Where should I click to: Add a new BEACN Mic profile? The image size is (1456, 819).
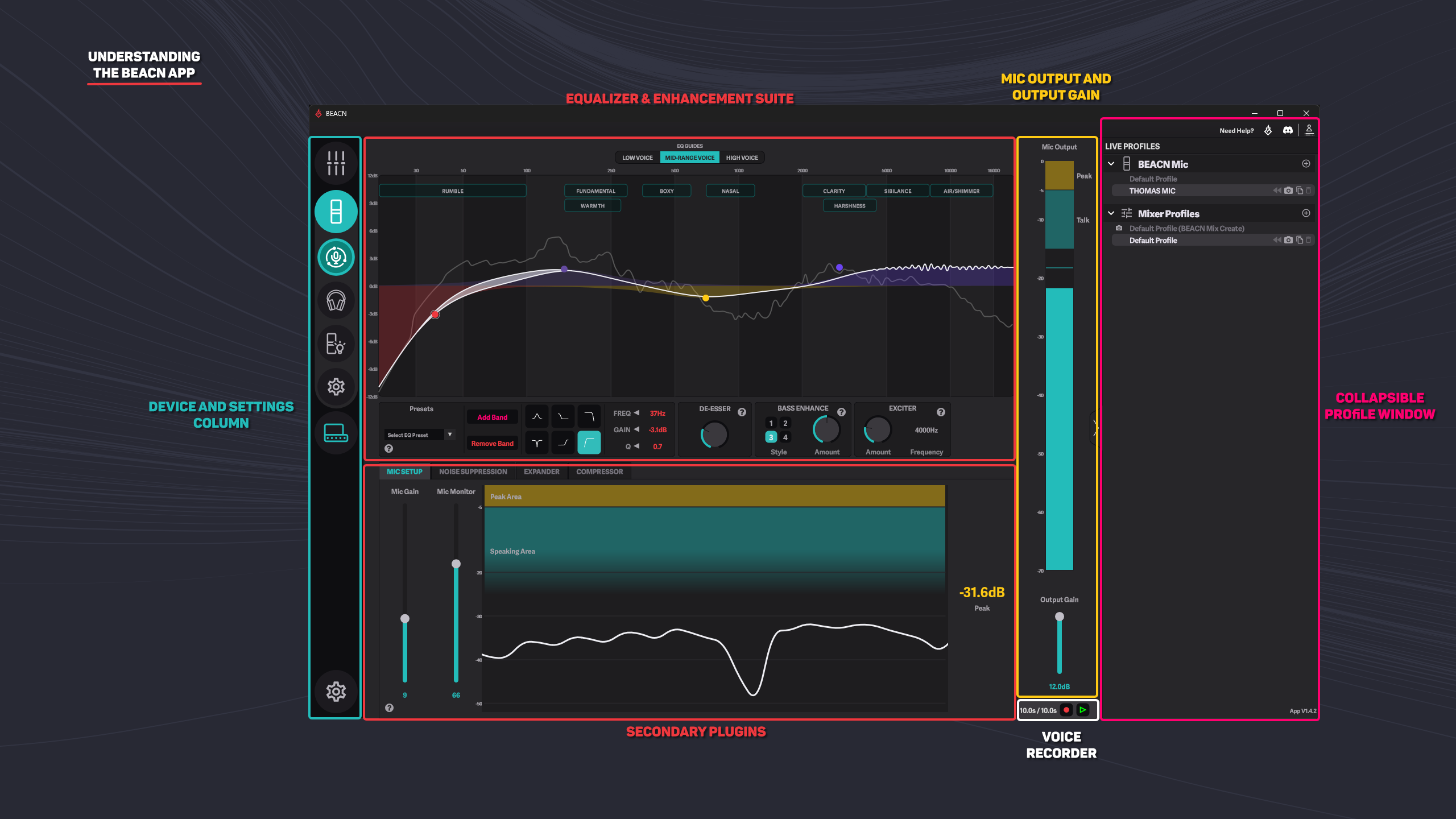(1306, 164)
